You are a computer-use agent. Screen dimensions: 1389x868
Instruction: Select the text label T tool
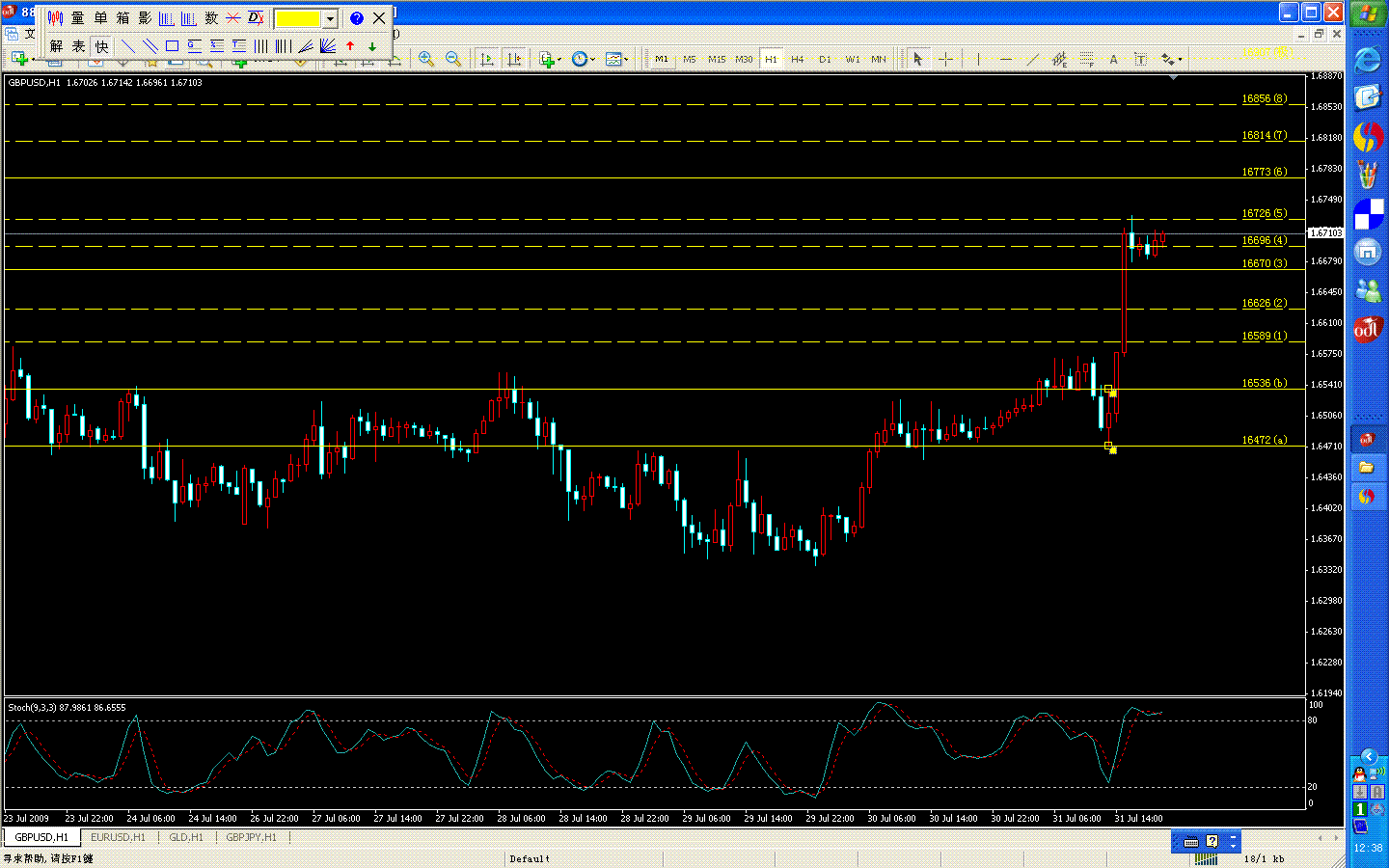(x=1140, y=59)
